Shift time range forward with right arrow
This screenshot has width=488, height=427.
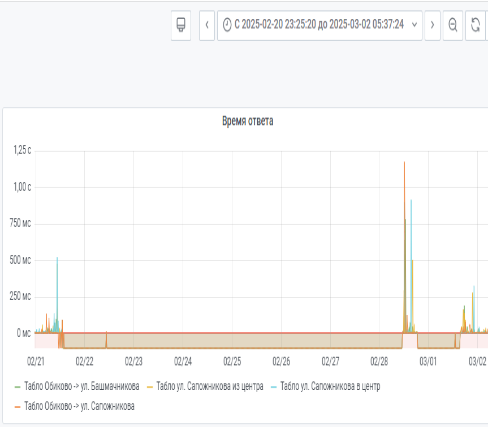(x=433, y=25)
